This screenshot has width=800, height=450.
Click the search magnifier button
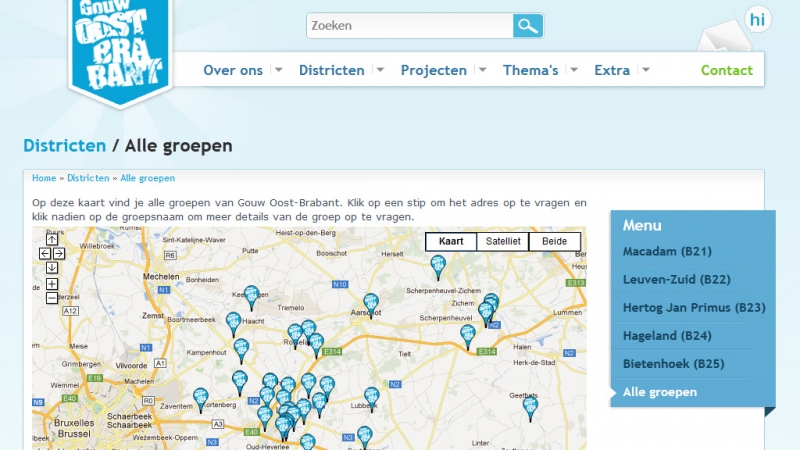tap(528, 26)
